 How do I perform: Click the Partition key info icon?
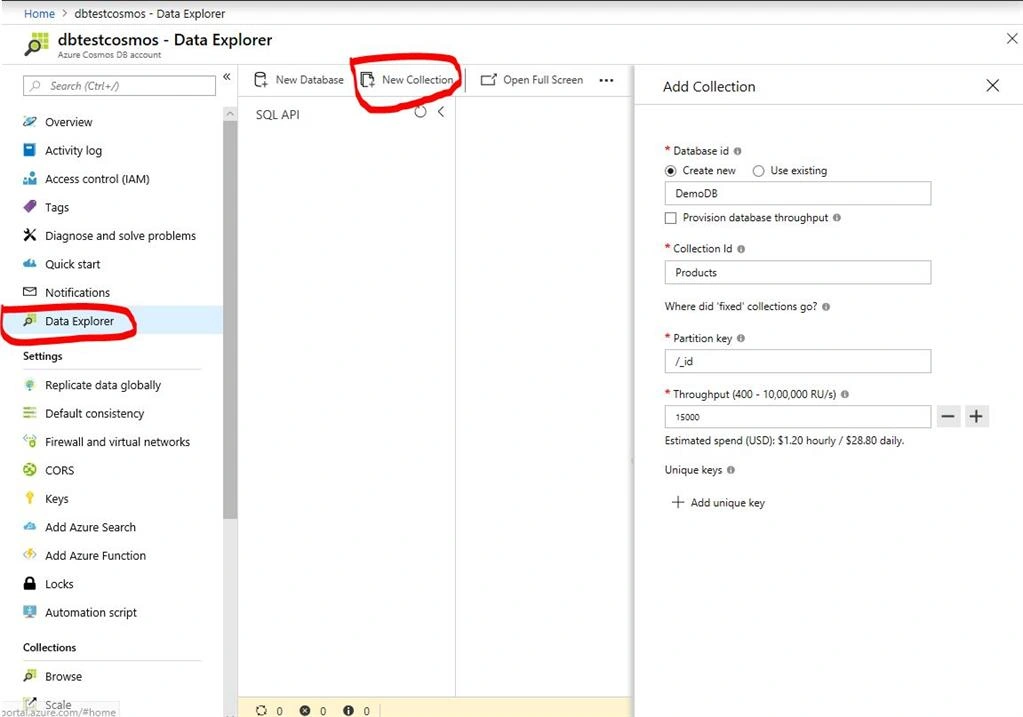click(741, 338)
